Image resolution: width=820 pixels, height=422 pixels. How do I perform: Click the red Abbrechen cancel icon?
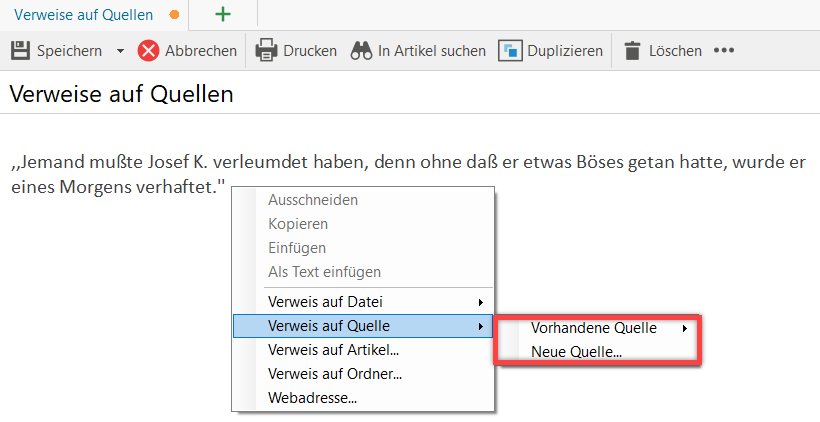tap(148, 50)
